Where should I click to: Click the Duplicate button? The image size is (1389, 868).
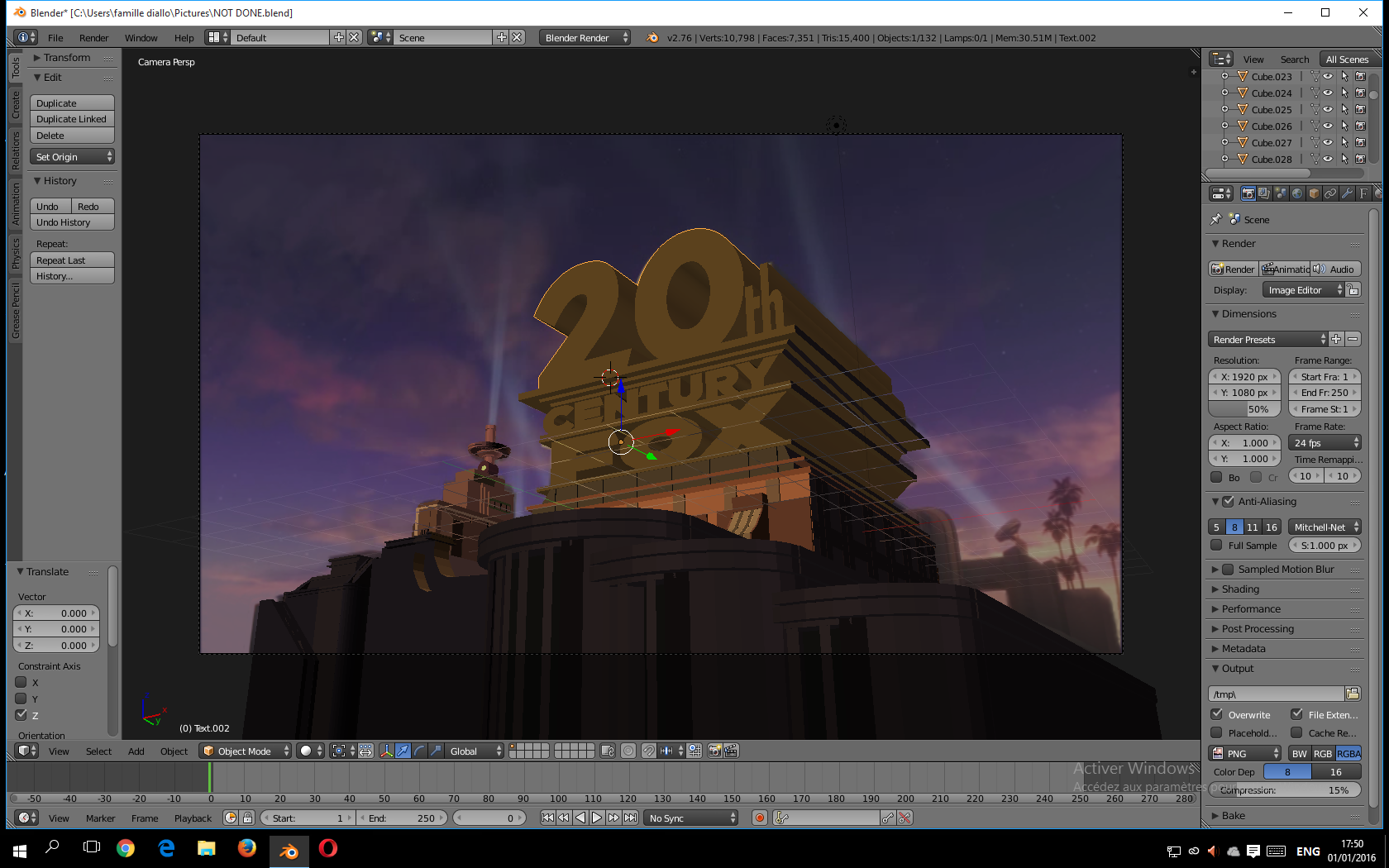tap(72, 103)
